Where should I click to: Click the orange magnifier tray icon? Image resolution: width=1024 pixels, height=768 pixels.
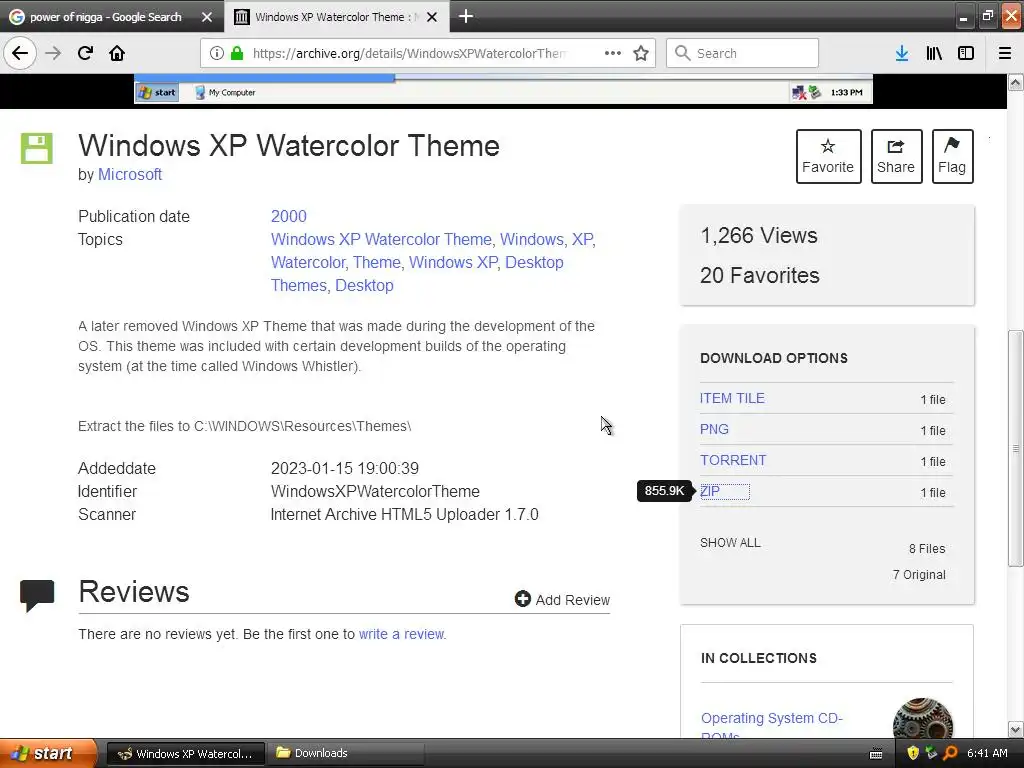950,753
